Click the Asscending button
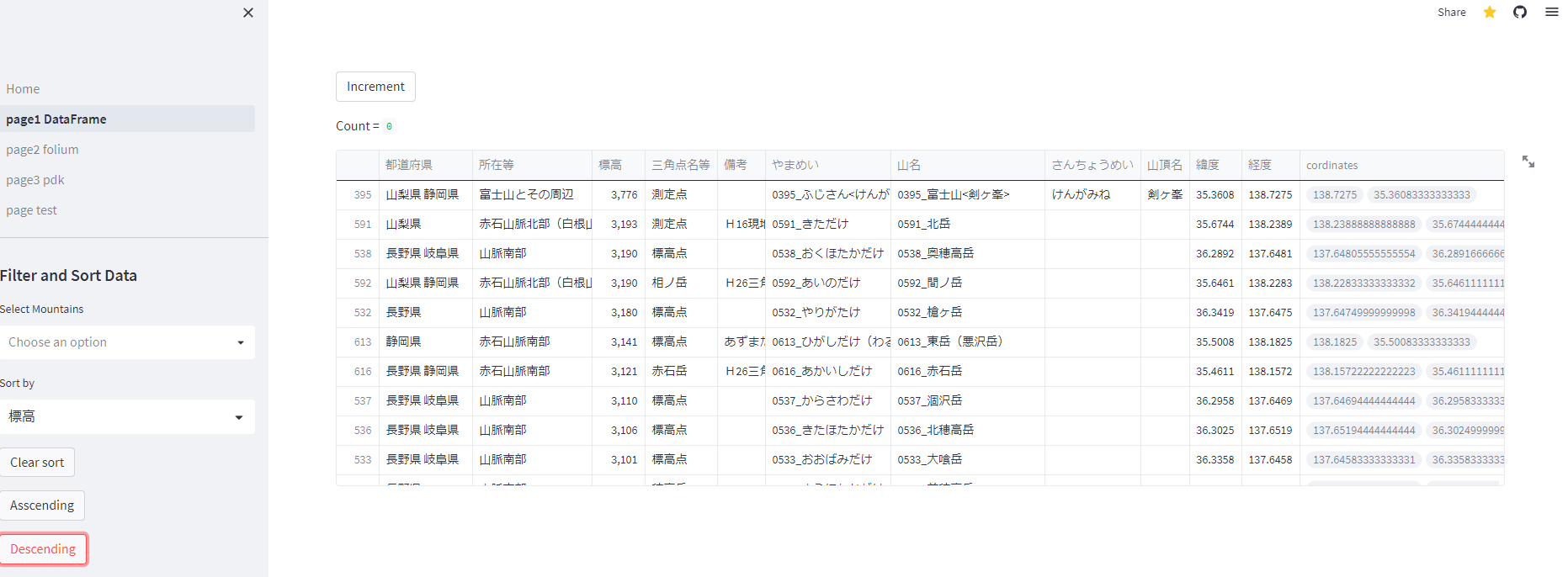This screenshot has width=1568, height=577. point(42,506)
